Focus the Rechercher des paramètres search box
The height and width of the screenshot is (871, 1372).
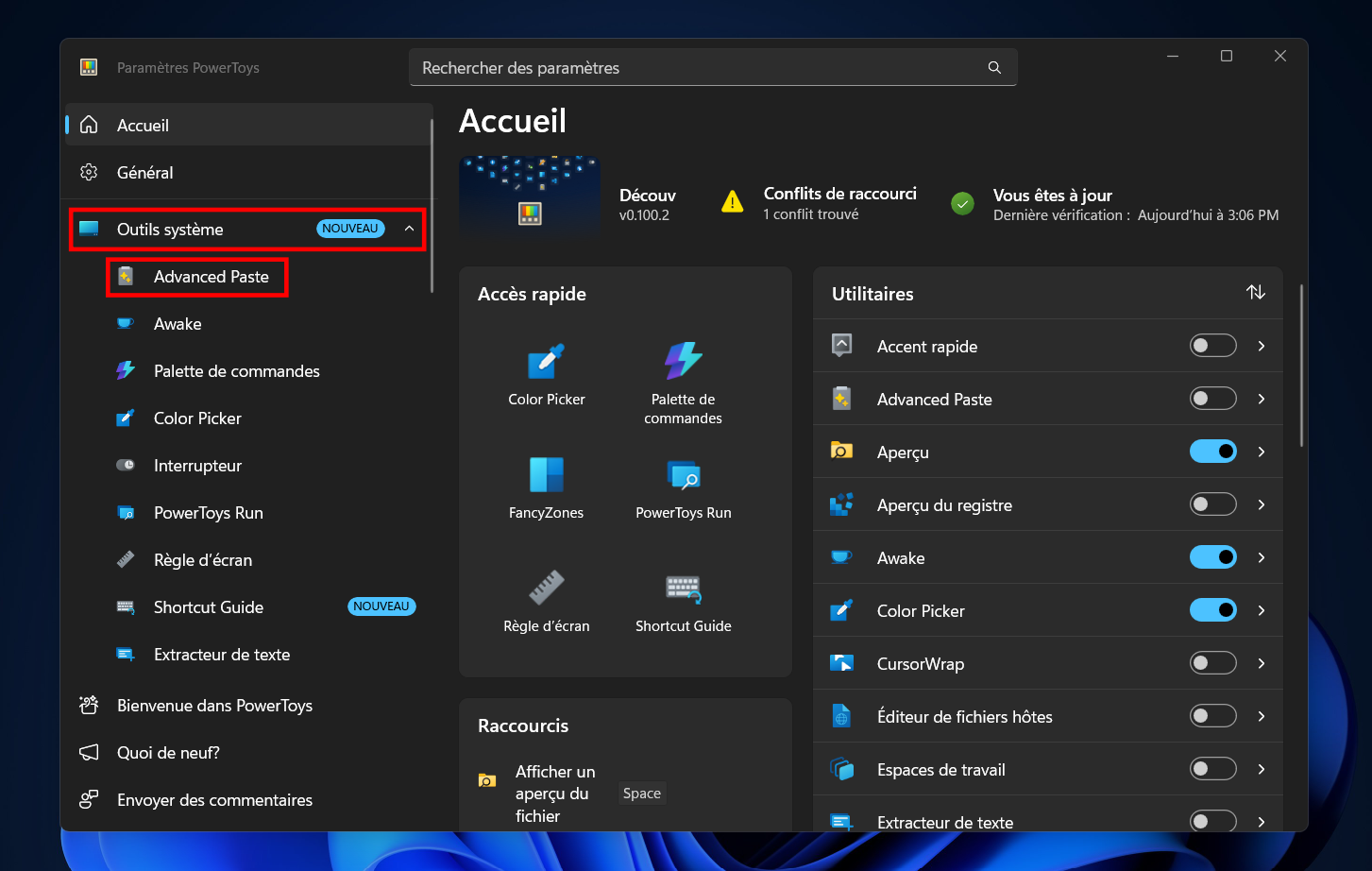(713, 67)
